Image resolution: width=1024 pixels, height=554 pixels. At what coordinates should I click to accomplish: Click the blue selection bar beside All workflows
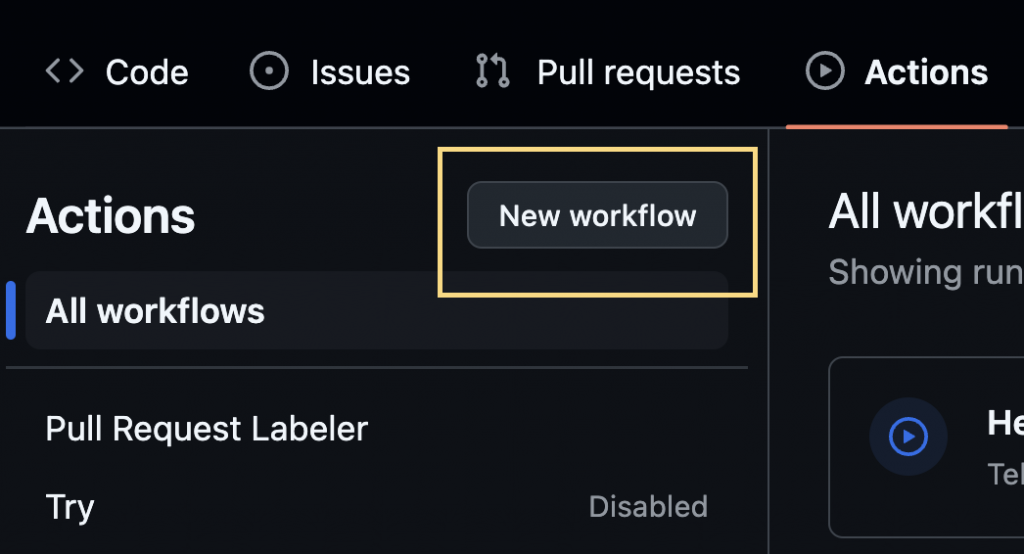[x=11, y=311]
